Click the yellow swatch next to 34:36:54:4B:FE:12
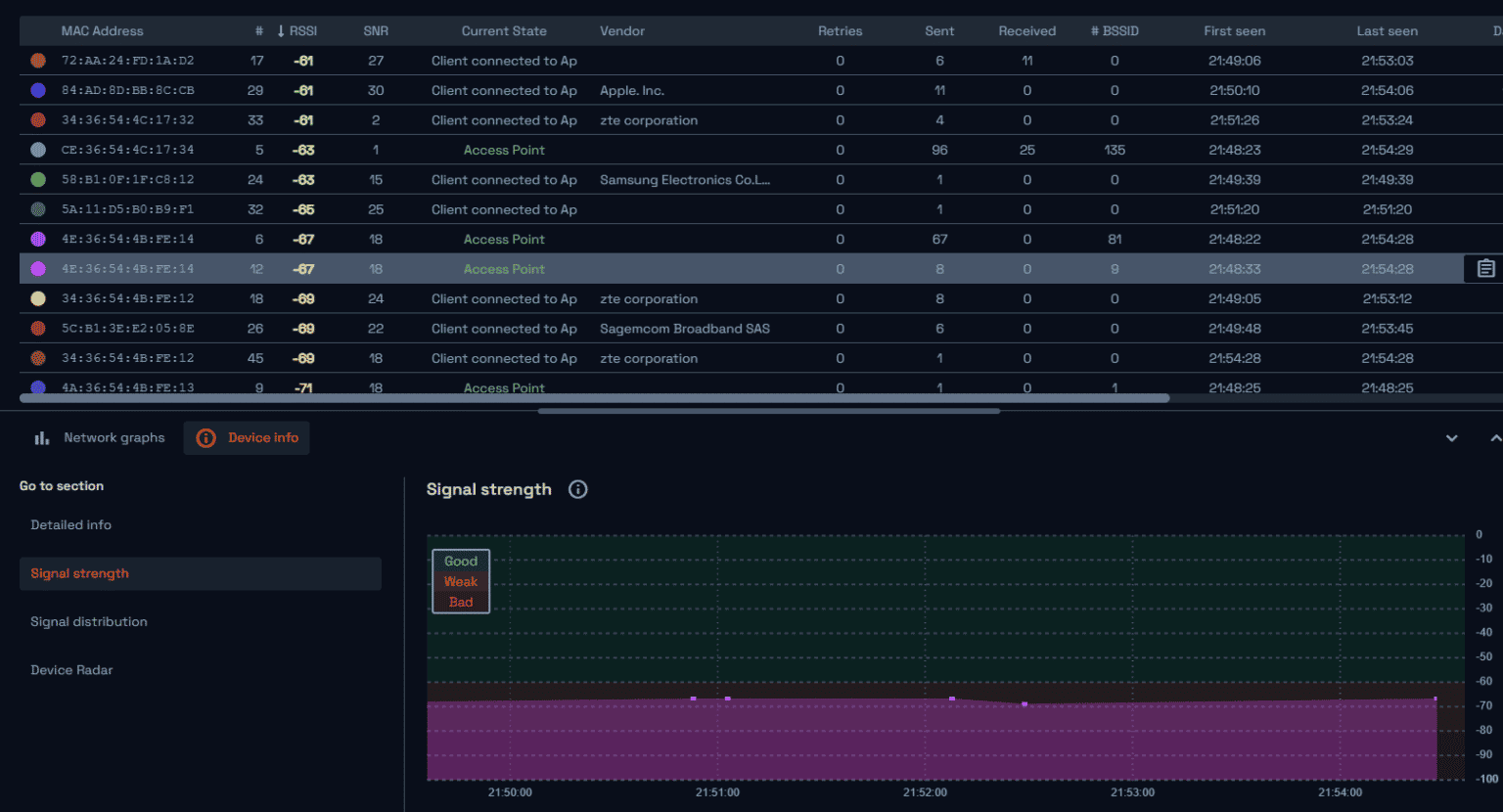Screen dimensions: 1503x812 (35, 298)
